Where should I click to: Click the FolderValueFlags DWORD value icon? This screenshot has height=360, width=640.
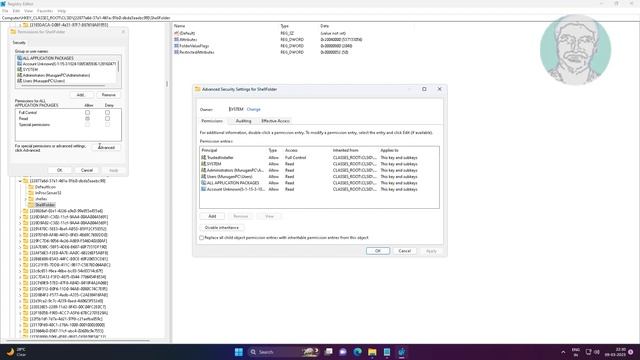click(177, 46)
